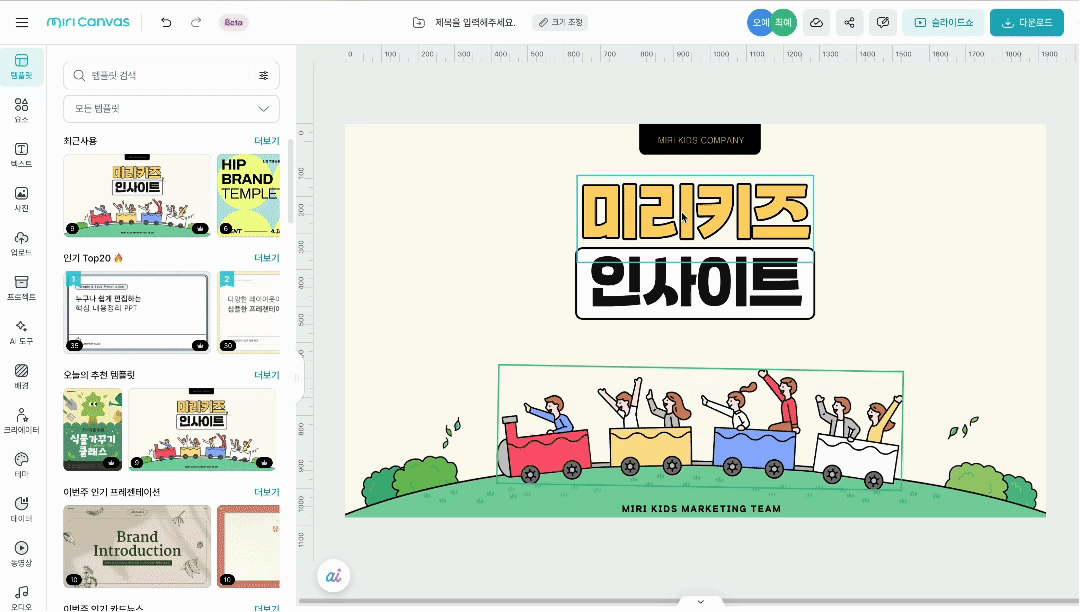This screenshot has width=1080, height=612.
Task: Select the 템플릿 templates sidebar tab
Action: coord(22,67)
